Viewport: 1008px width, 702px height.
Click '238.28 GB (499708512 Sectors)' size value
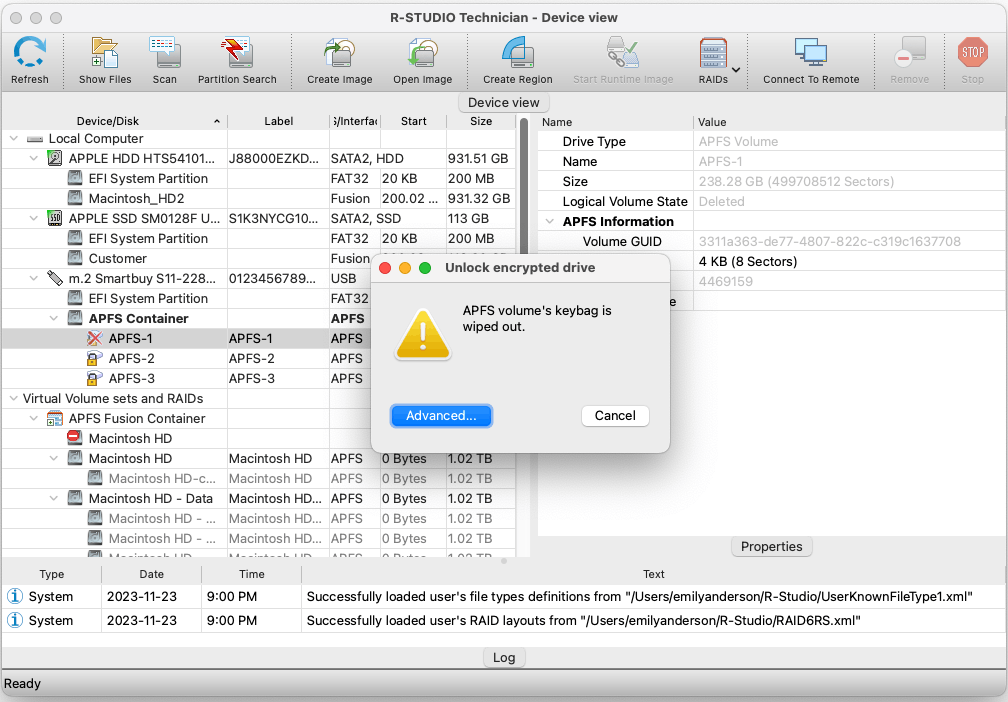pos(796,181)
